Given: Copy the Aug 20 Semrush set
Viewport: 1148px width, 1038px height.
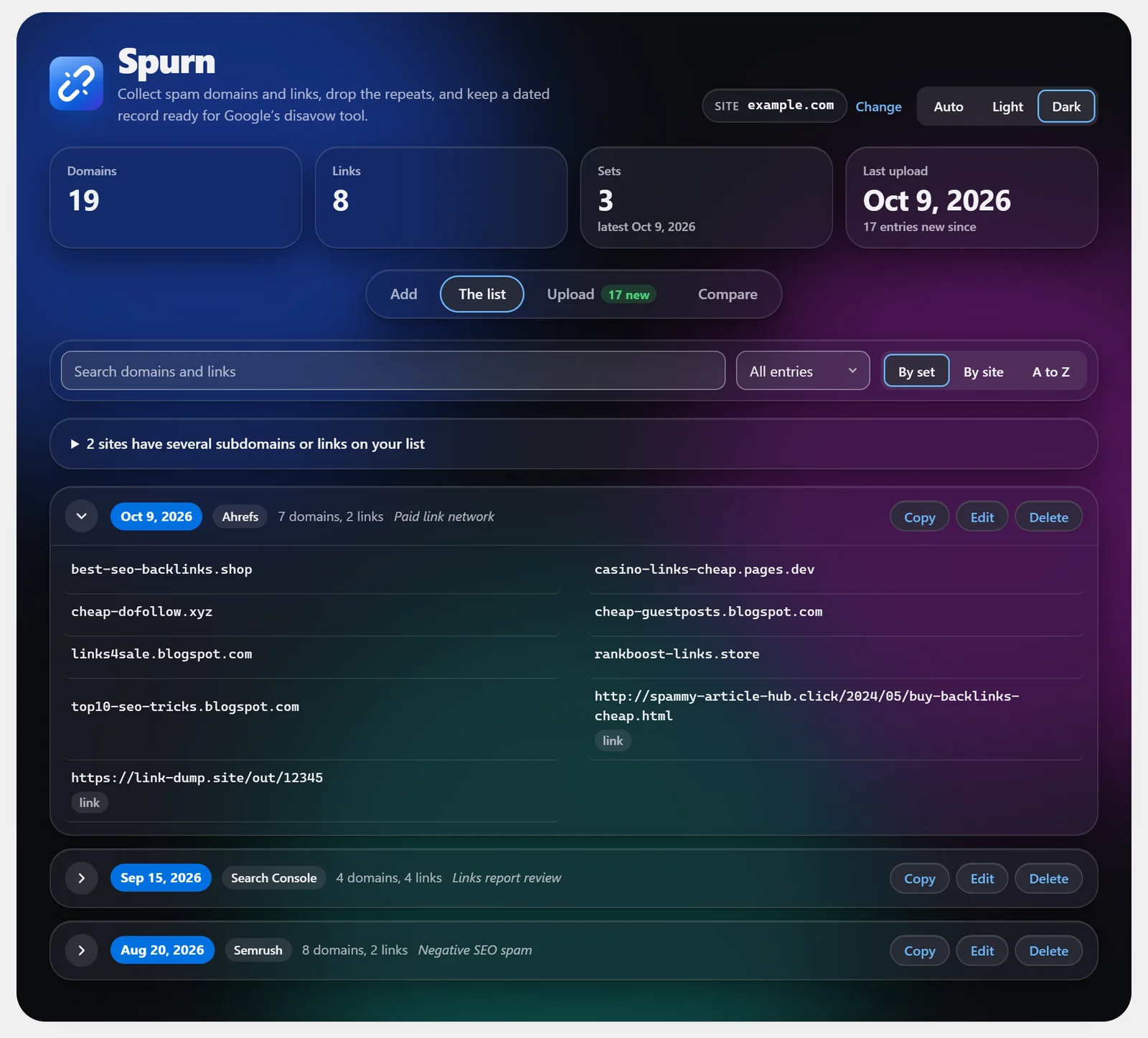Looking at the screenshot, I should pos(920,951).
